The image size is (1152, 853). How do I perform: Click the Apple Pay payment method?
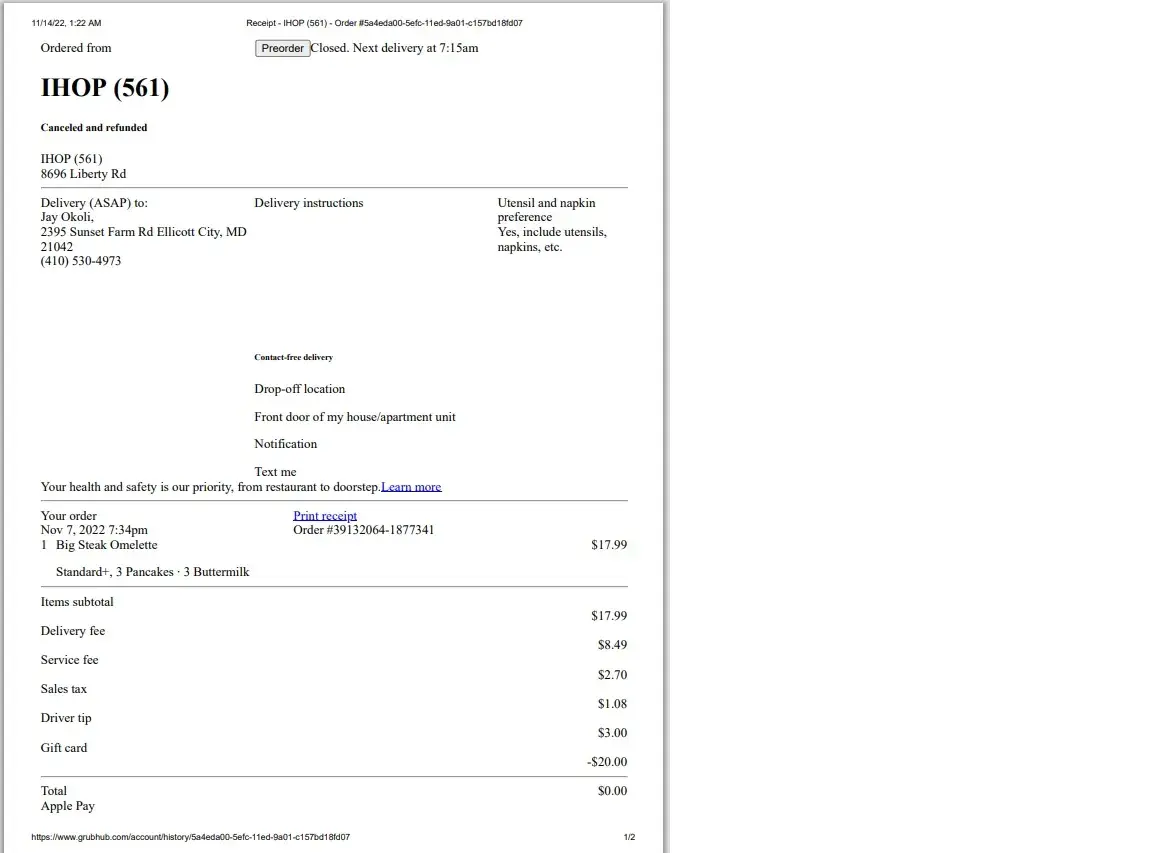tap(68, 806)
